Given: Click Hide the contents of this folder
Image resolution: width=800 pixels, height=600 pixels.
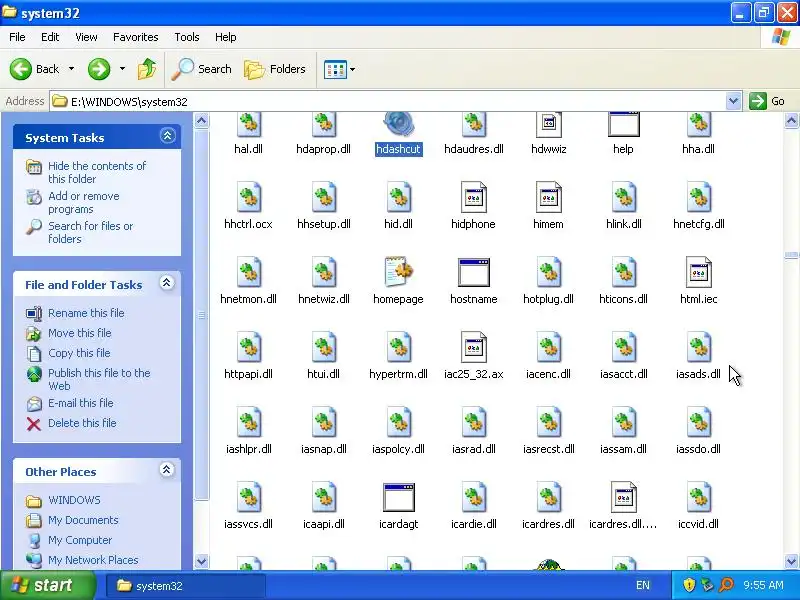Looking at the screenshot, I should 97,172.
